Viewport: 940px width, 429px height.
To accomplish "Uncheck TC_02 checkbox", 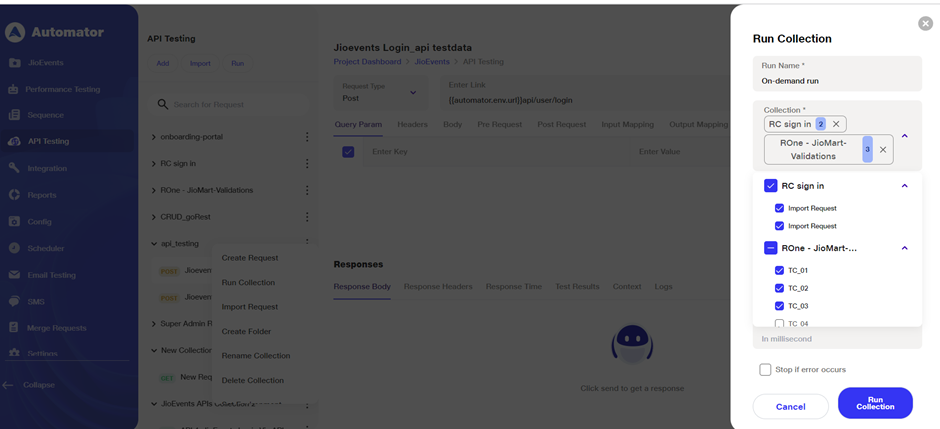I will tap(779, 288).
